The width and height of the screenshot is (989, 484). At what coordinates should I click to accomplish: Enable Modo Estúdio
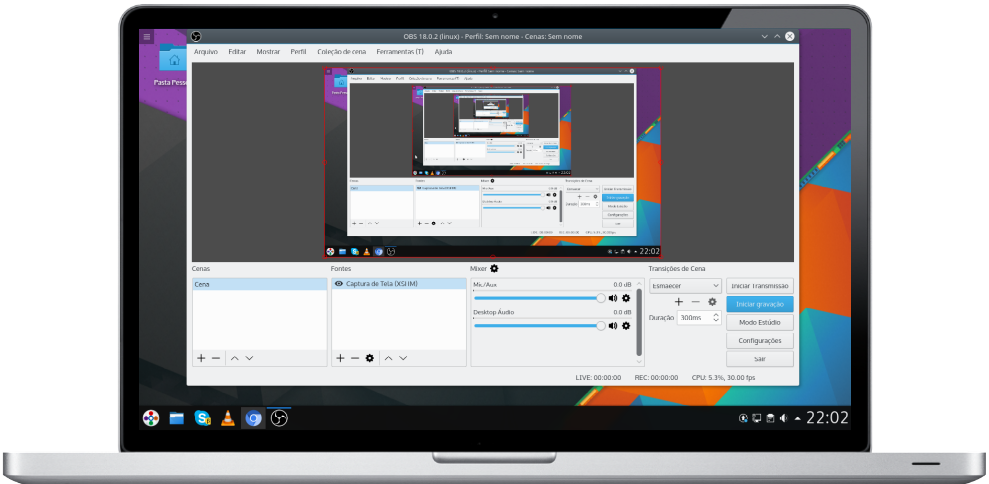pyautogui.click(x=759, y=322)
